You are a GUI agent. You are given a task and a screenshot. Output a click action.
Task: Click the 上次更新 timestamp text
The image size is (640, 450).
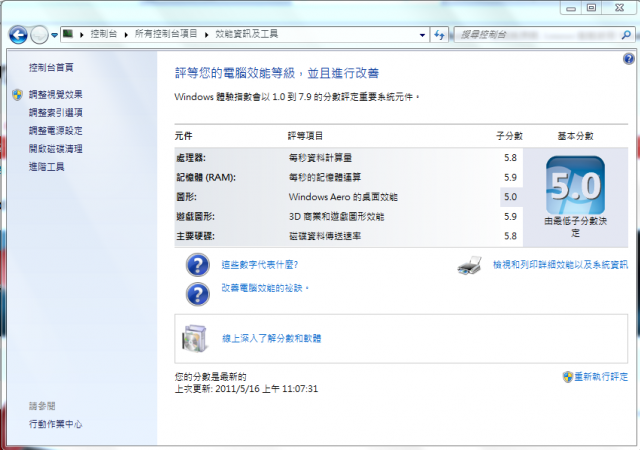[x=246, y=389]
